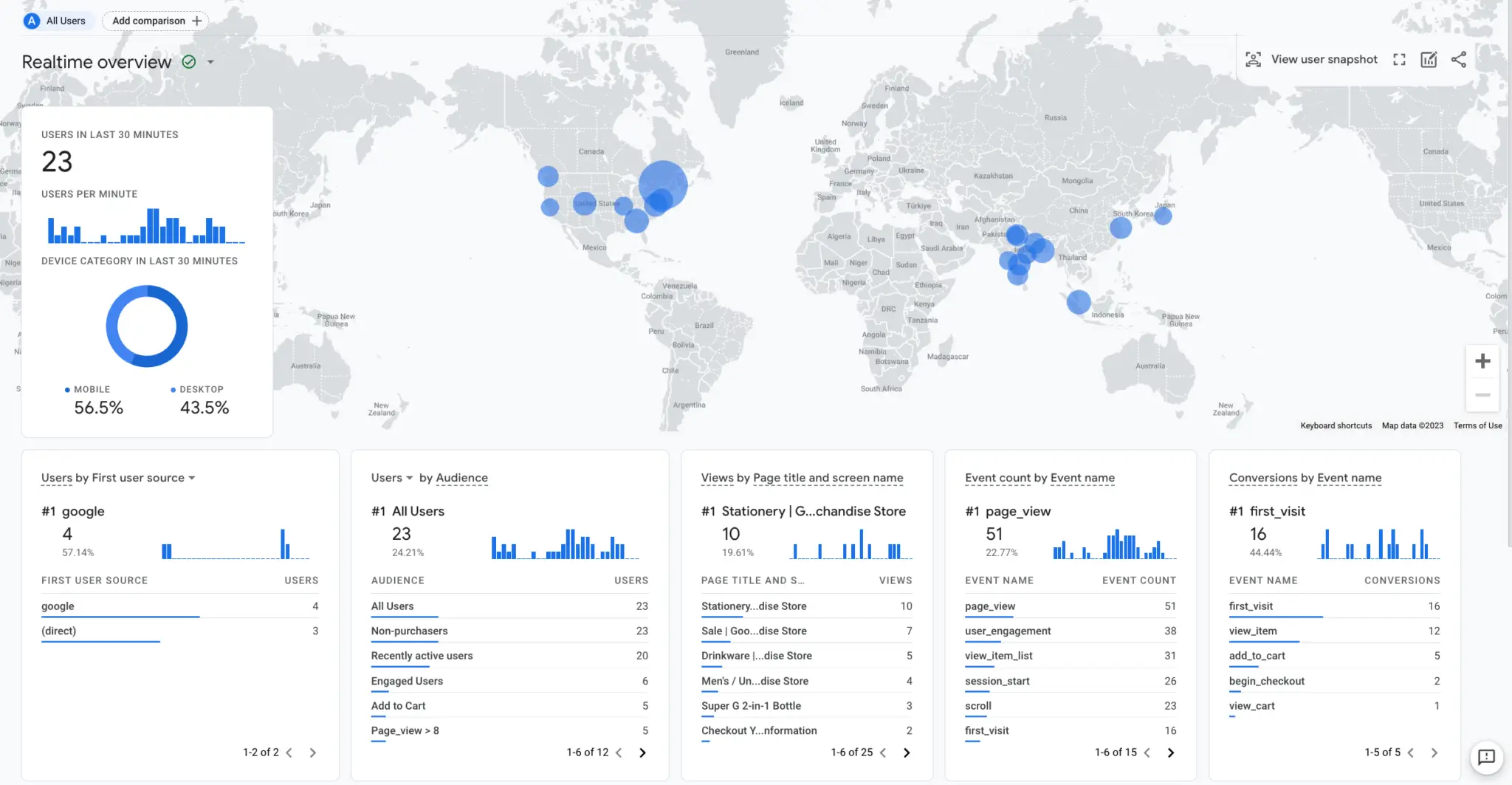Click Add comparison
This screenshot has width=1512, height=785.
[155, 21]
